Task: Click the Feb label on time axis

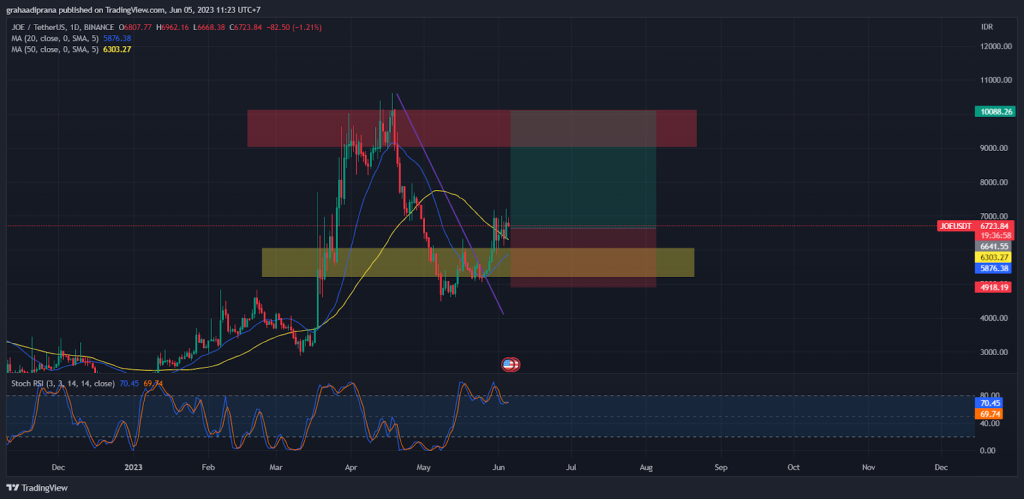Action: click(208, 468)
